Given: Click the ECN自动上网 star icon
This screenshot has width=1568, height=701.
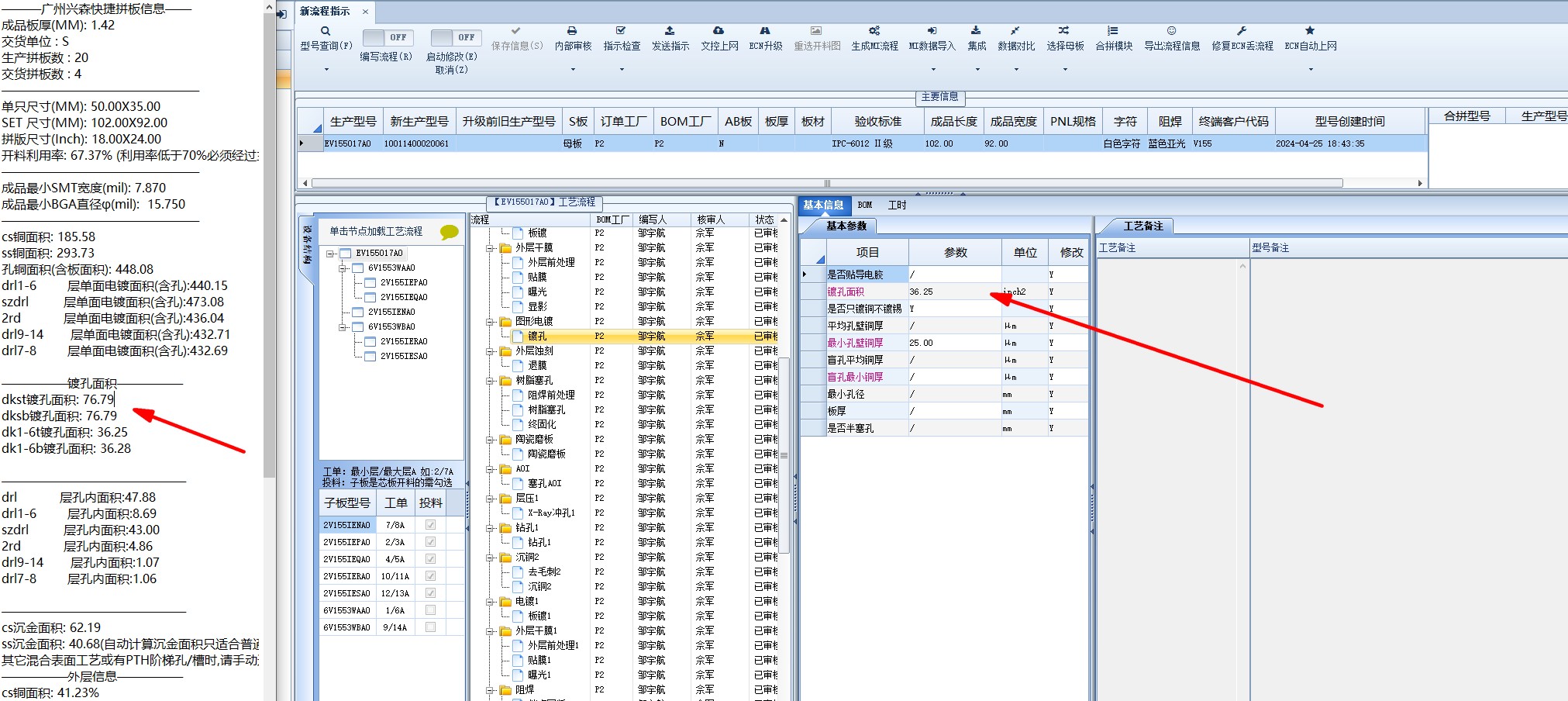Looking at the screenshot, I should 1310,31.
